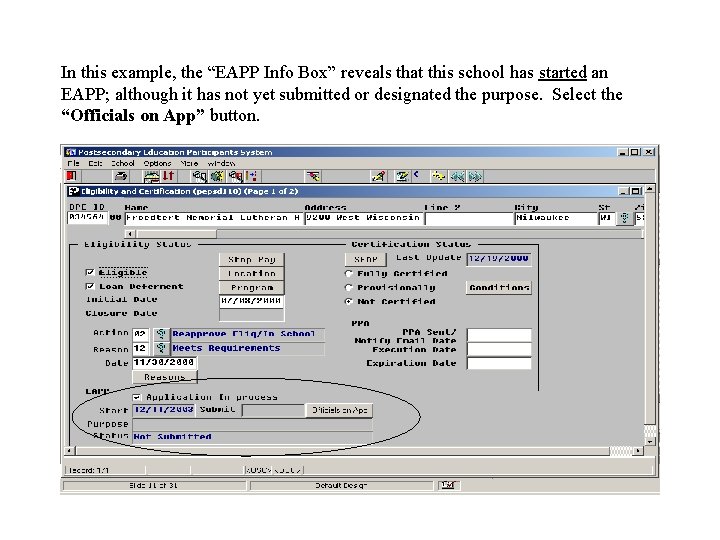Click the previous record double-left arrow icon
The height and width of the screenshot is (540, 720).
[x=457, y=176]
